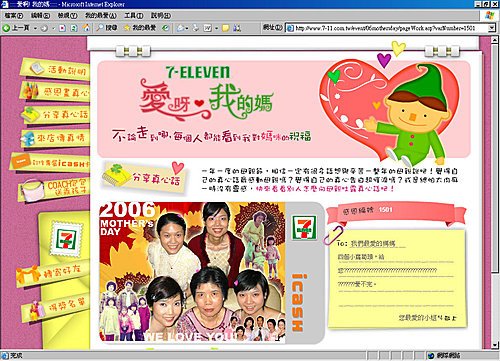Open the 檔案(F) File menu
The width and height of the screenshot is (500, 361).
click(x=14, y=15)
